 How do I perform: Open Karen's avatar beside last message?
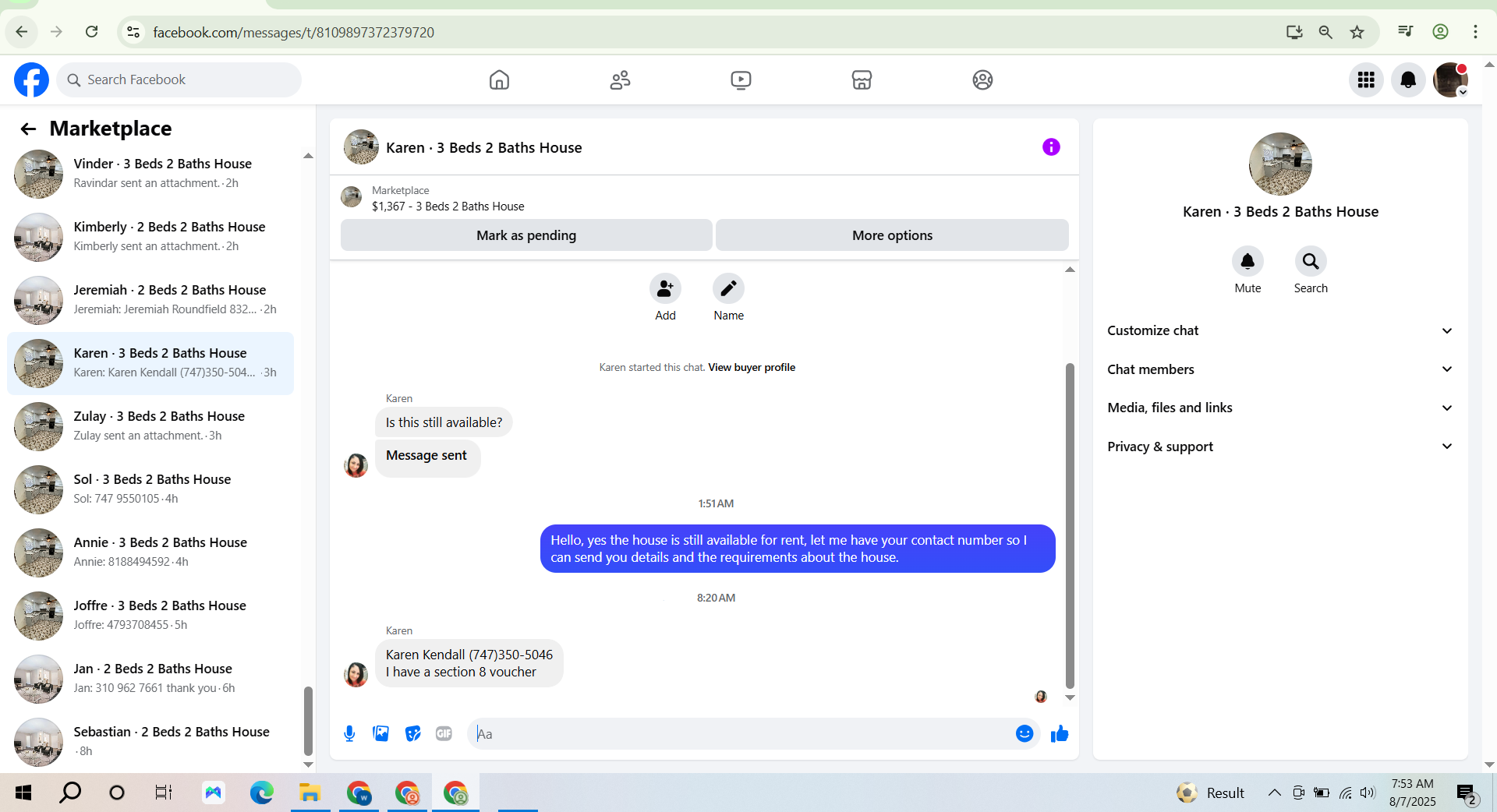tap(356, 674)
